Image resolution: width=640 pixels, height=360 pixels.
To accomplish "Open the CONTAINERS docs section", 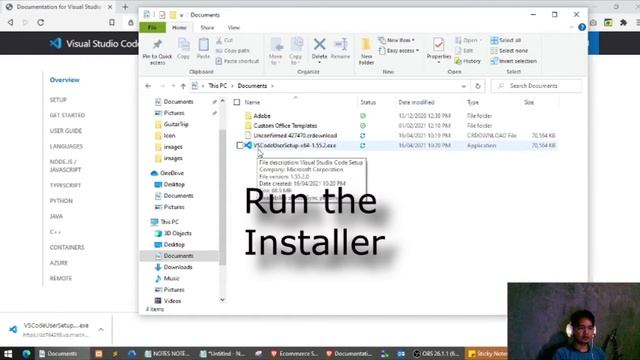I will [67, 247].
